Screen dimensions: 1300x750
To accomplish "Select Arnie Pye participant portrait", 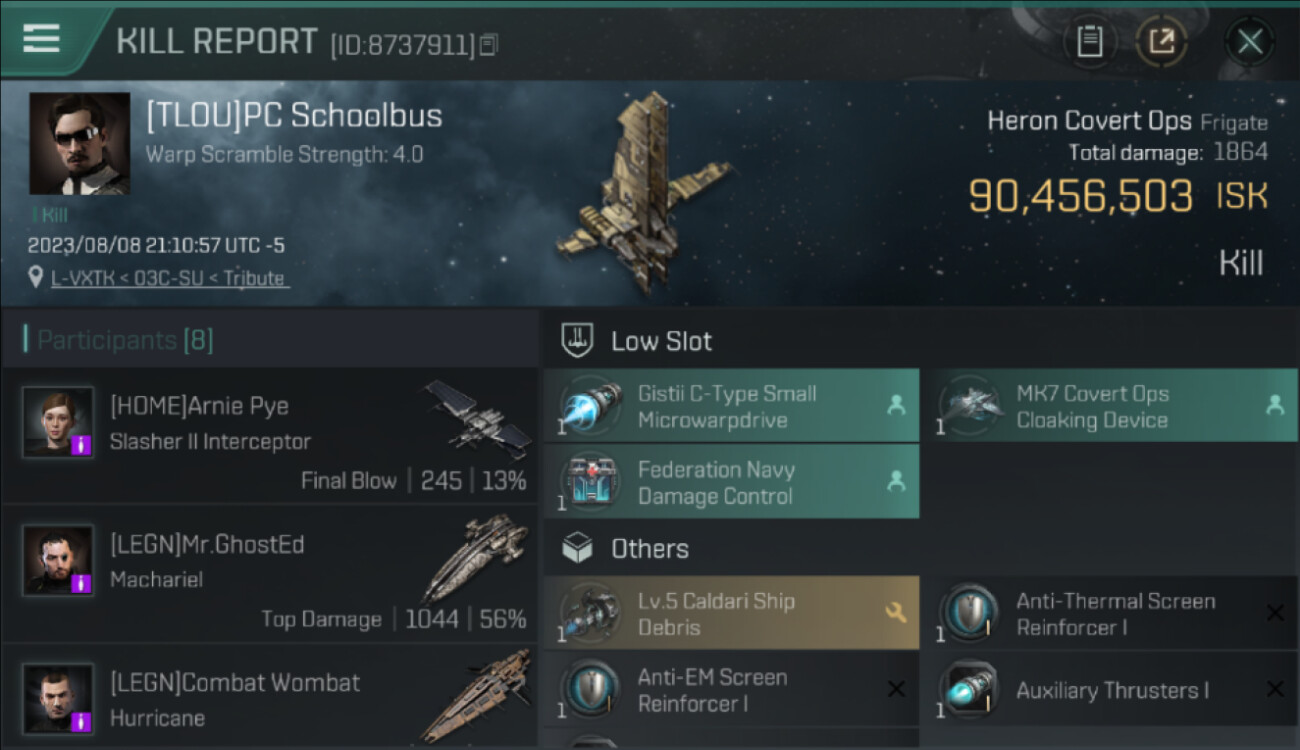I will [x=58, y=422].
